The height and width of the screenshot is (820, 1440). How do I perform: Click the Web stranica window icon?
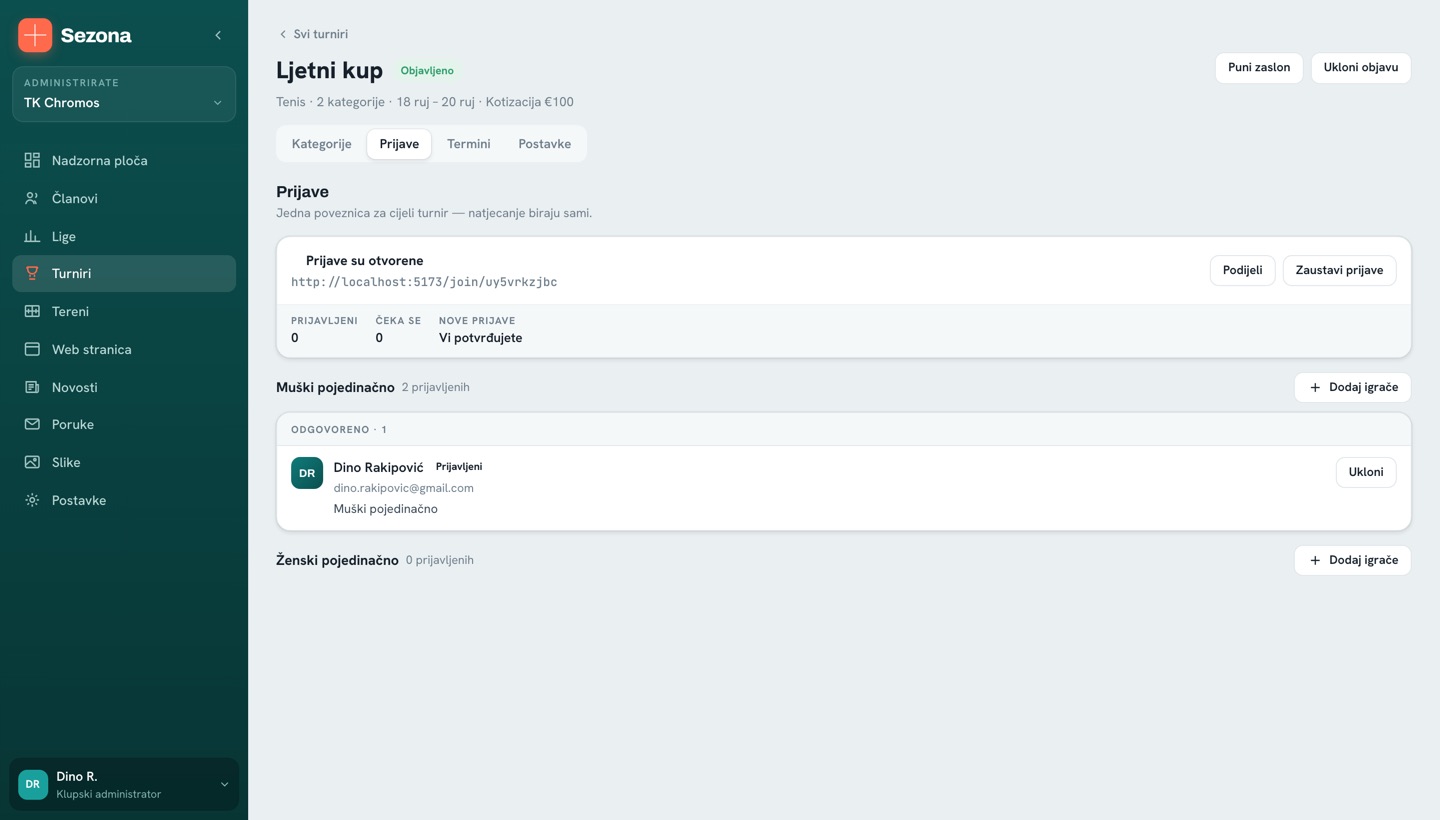[x=32, y=349]
